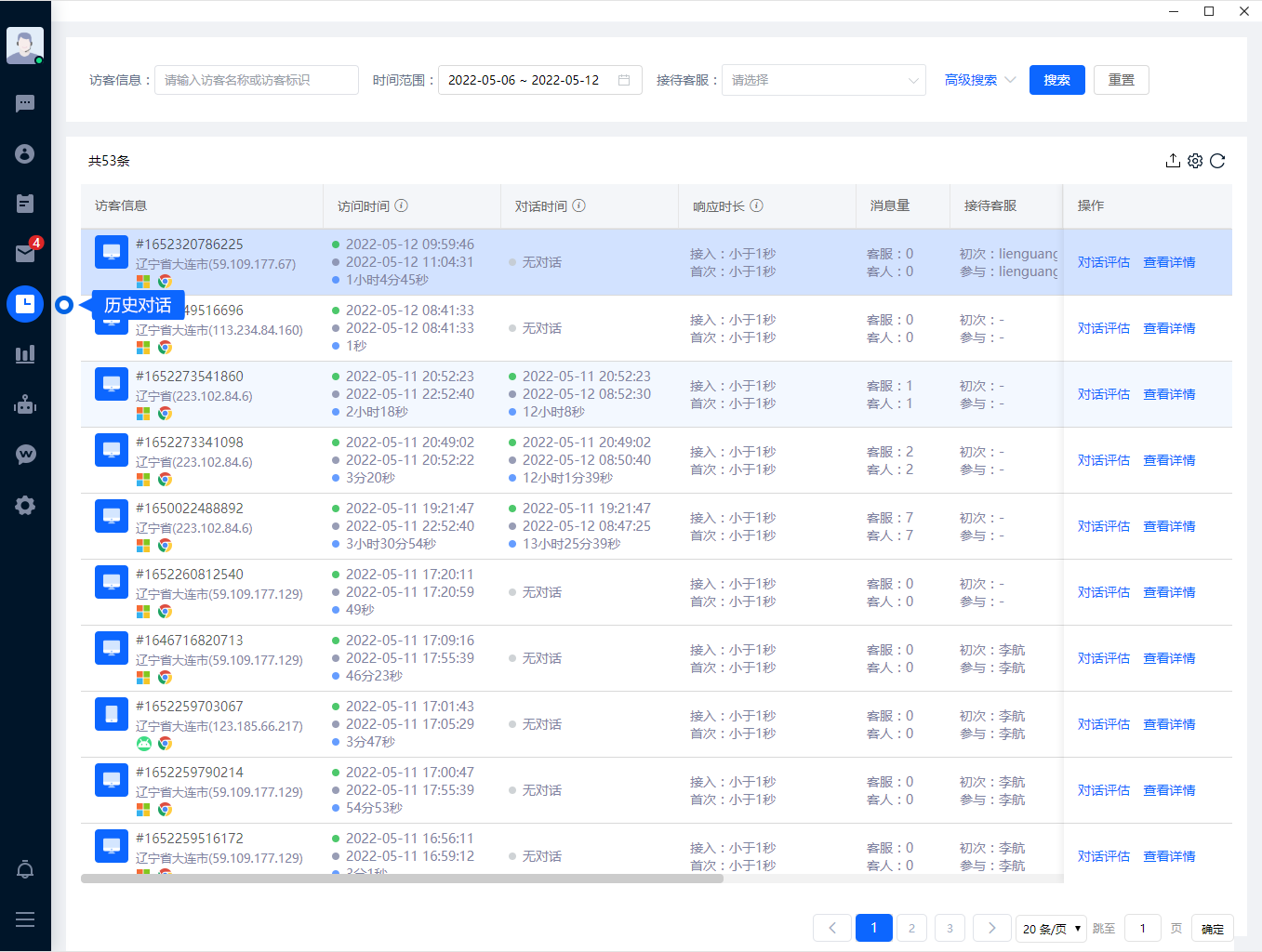Screen dimensions: 1262x952
Task: Click the visitor info search field
Action: click(x=256, y=80)
